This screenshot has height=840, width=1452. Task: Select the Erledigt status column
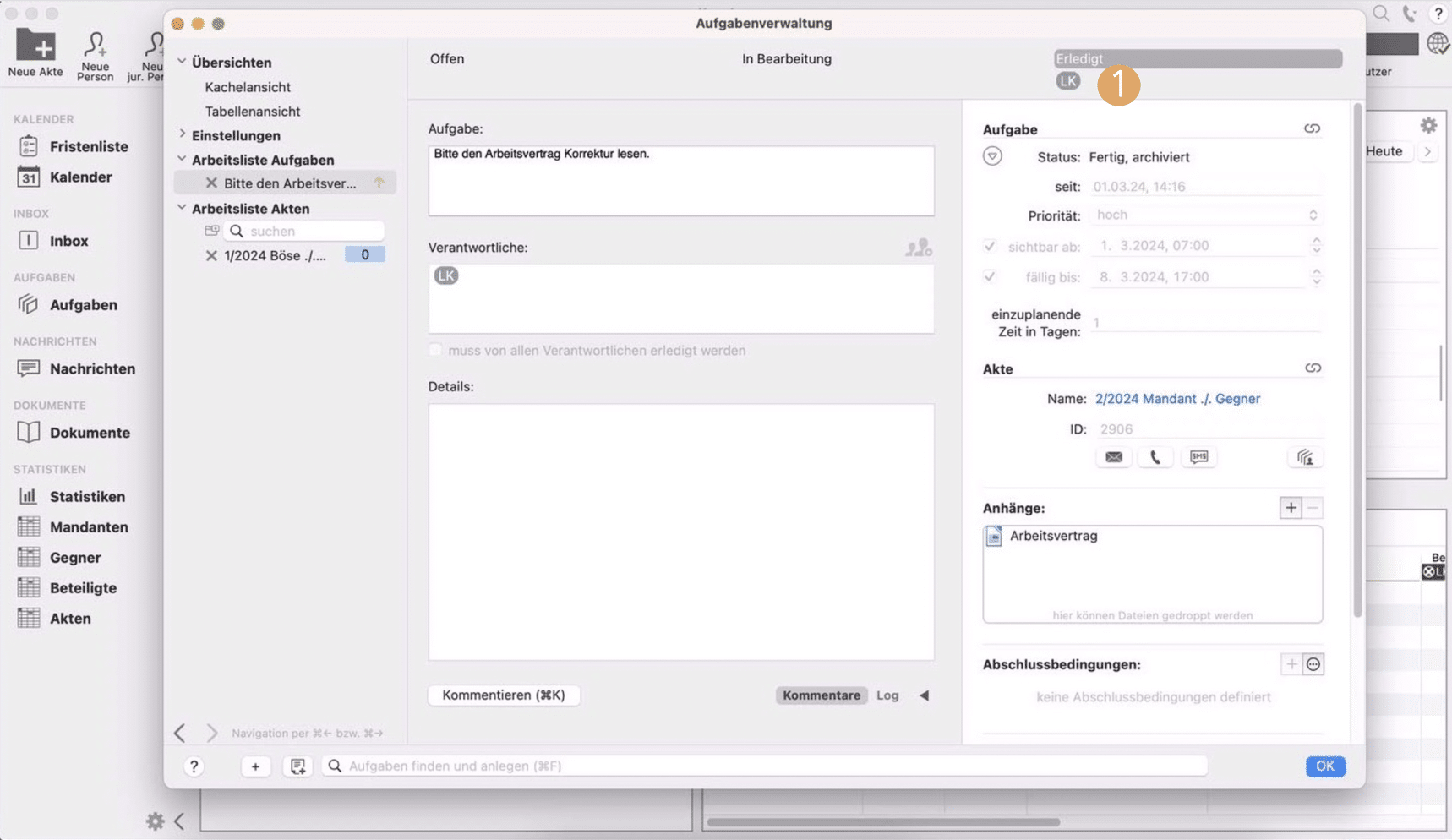pyautogui.click(x=1198, y=58)
